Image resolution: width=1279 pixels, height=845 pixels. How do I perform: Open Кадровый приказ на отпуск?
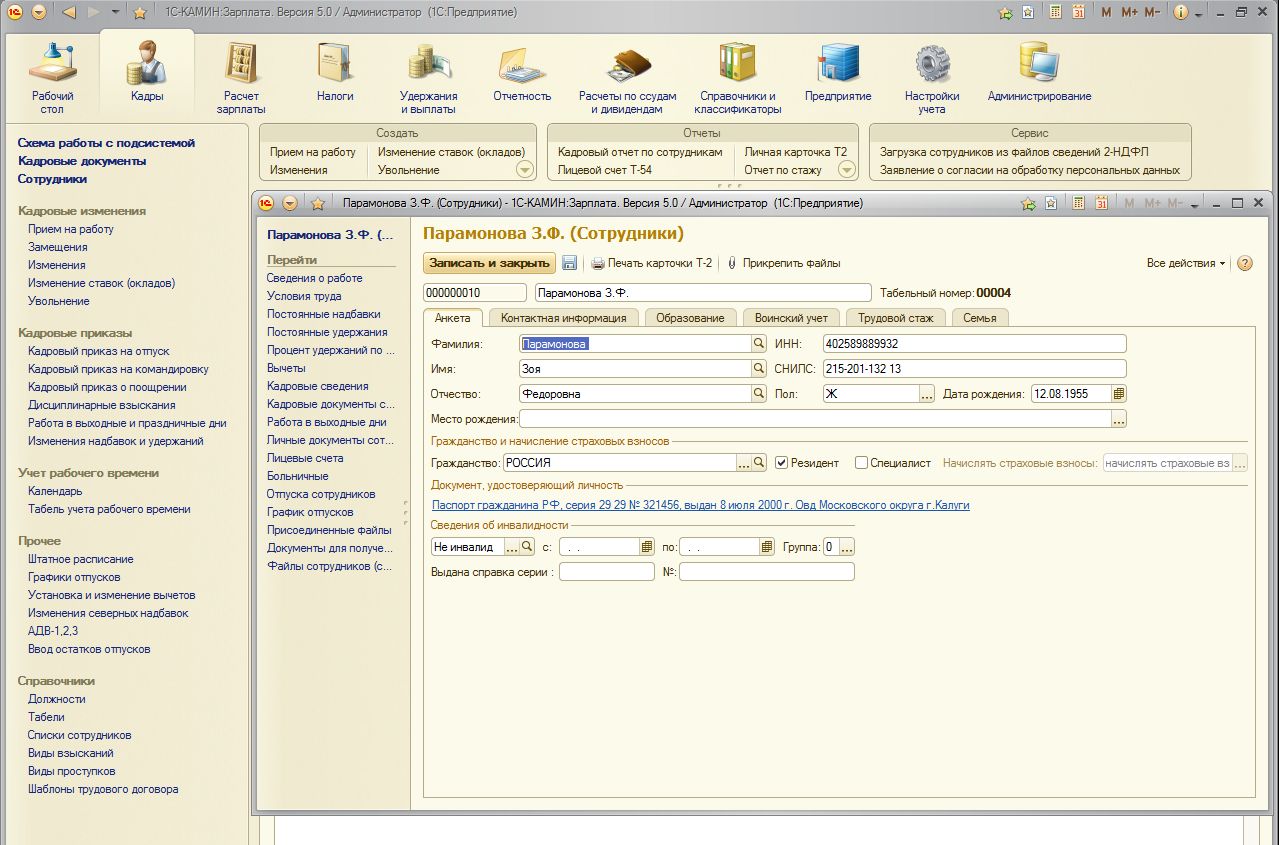pyautogui.click(x=99, y=351)
